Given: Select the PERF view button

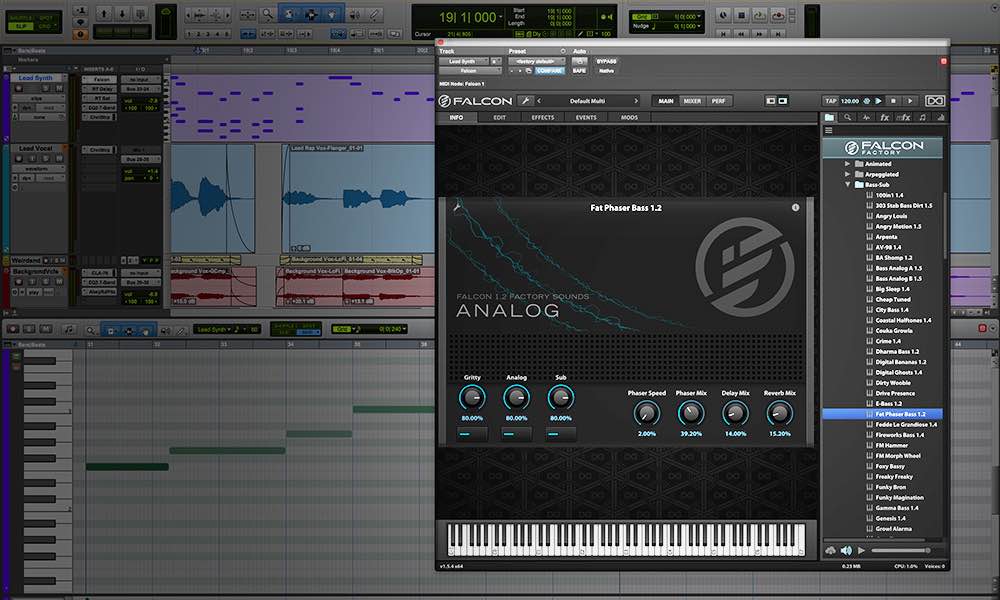Looking at the screenshot, I should [x=719, y=101].
